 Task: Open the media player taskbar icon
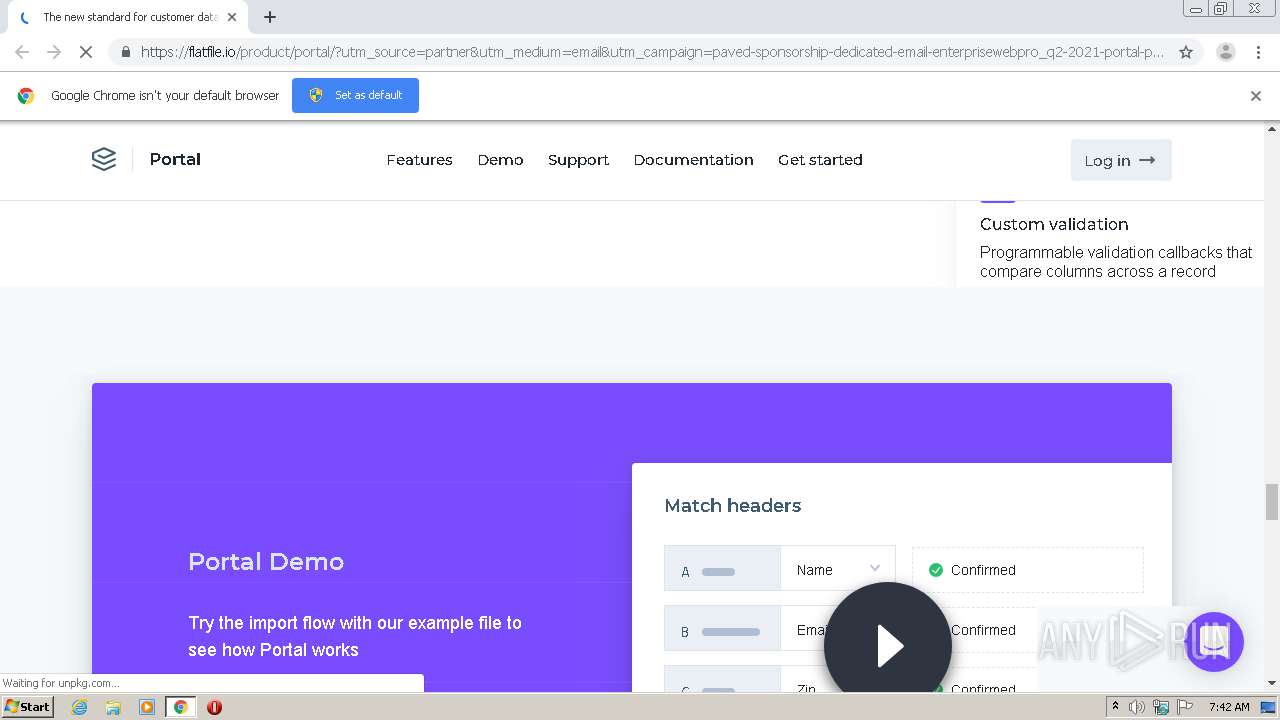pyautogui.click(x=147, y=707)
